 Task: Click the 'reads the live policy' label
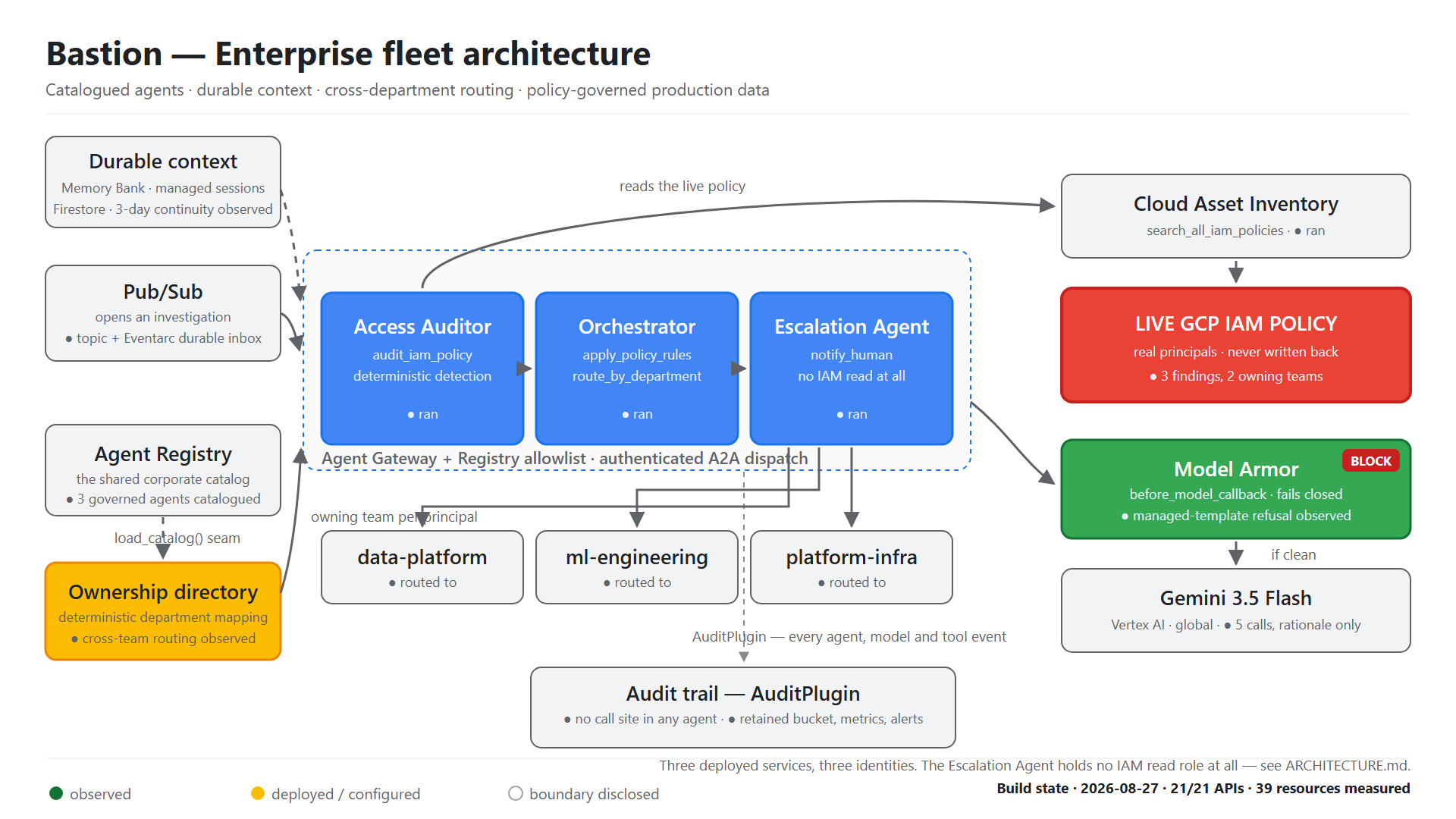(x=682, y=186)
